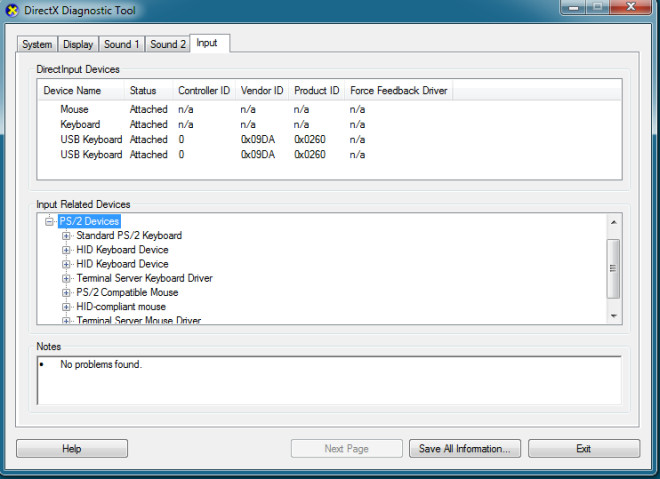This screenshot has height=479, width=660.
Task: Click the Next Page button
Action: [x=346, y=449]
